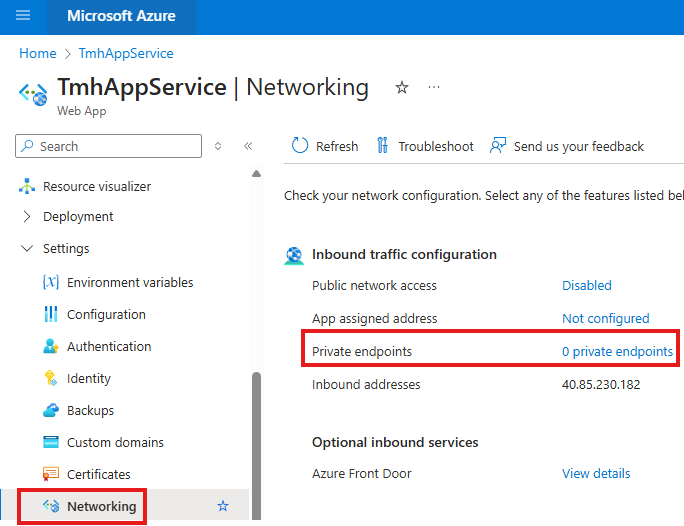Screen dimensions: 684x526
Task: Click Not configured app address link
Action: tap(605, 318)
